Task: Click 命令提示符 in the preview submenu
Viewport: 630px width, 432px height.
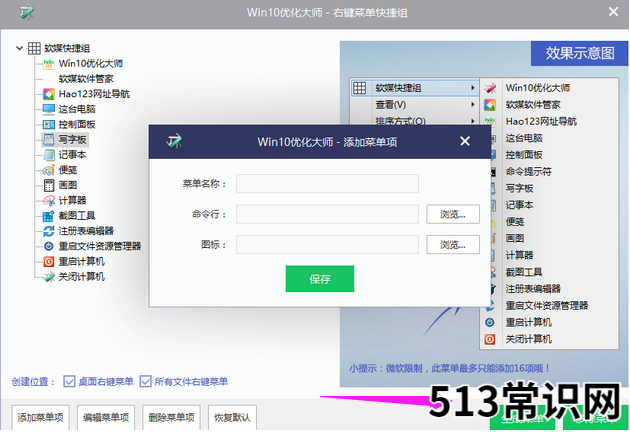Action: tap(528, 172)
